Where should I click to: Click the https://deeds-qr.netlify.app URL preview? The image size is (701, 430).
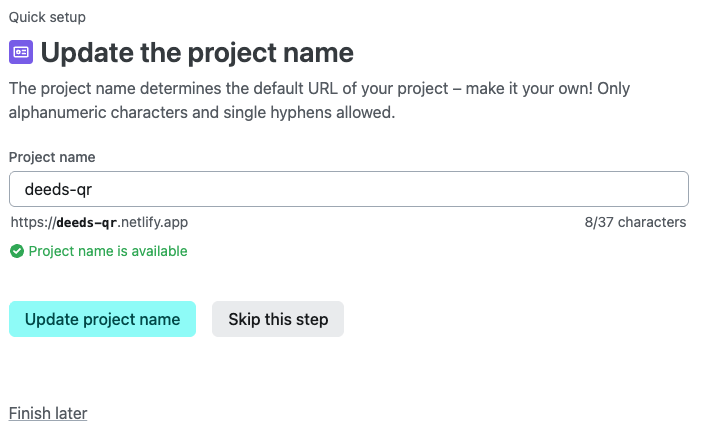coord(99,222)
